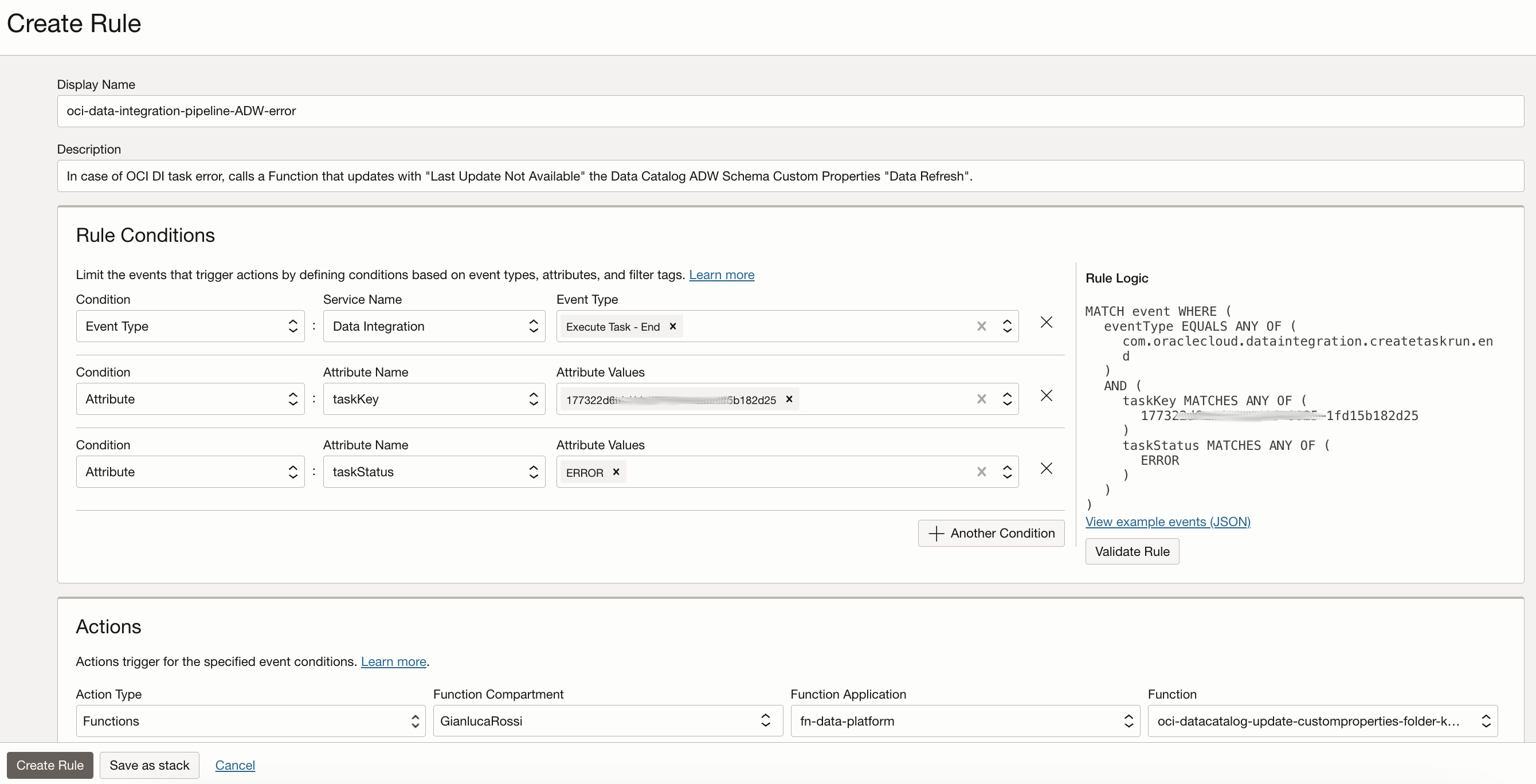Click the taskStatus MATCHES ANY OF rule logic line
Image resolution: width=1536 pixels, height=784 pixels.
tap(1226, 445)
